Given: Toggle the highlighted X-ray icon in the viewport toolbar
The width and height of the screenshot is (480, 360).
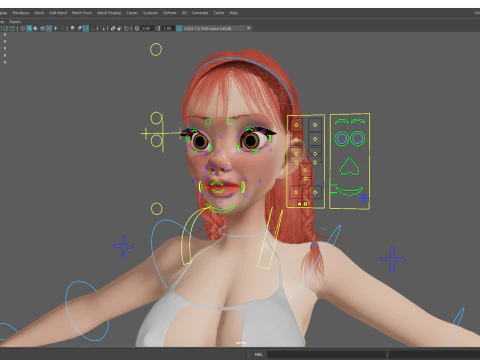Looking at the screenshot, I should [86, 28].
